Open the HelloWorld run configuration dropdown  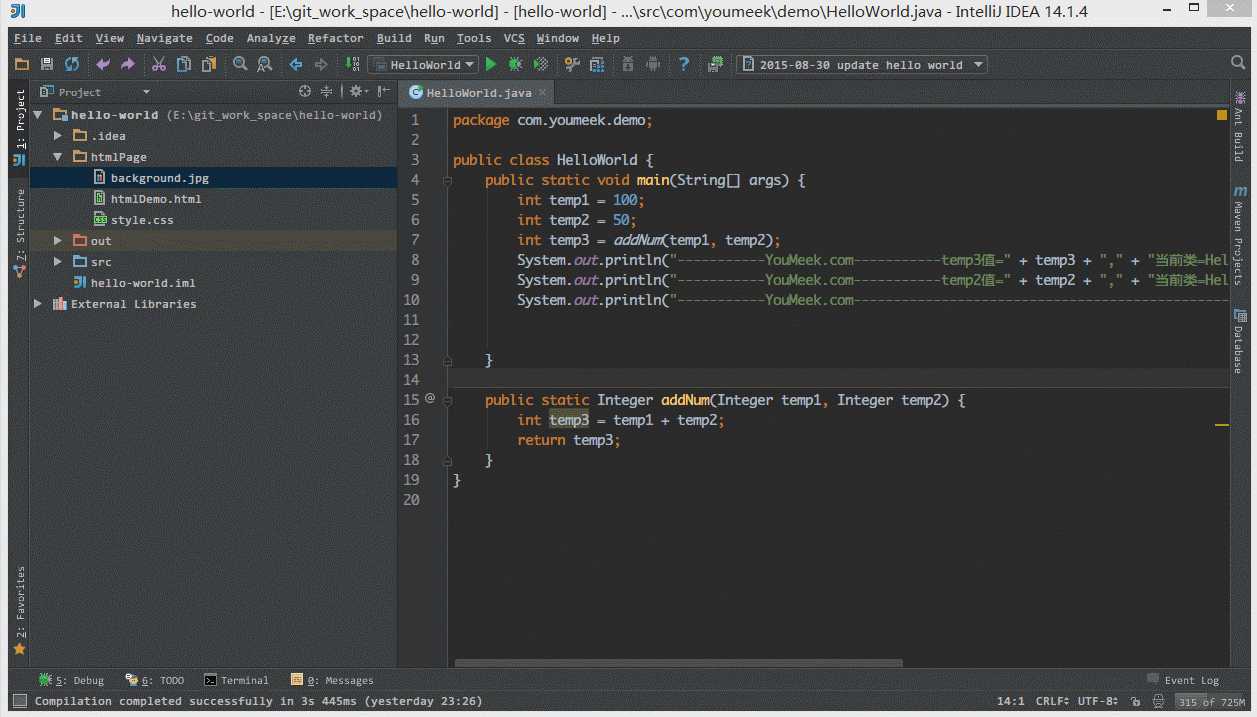pos(423,65)
